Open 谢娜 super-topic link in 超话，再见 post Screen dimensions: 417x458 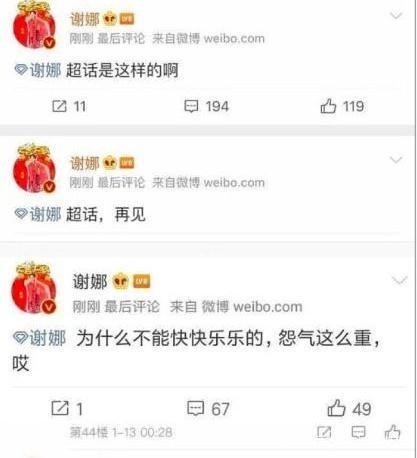point(38,214)
